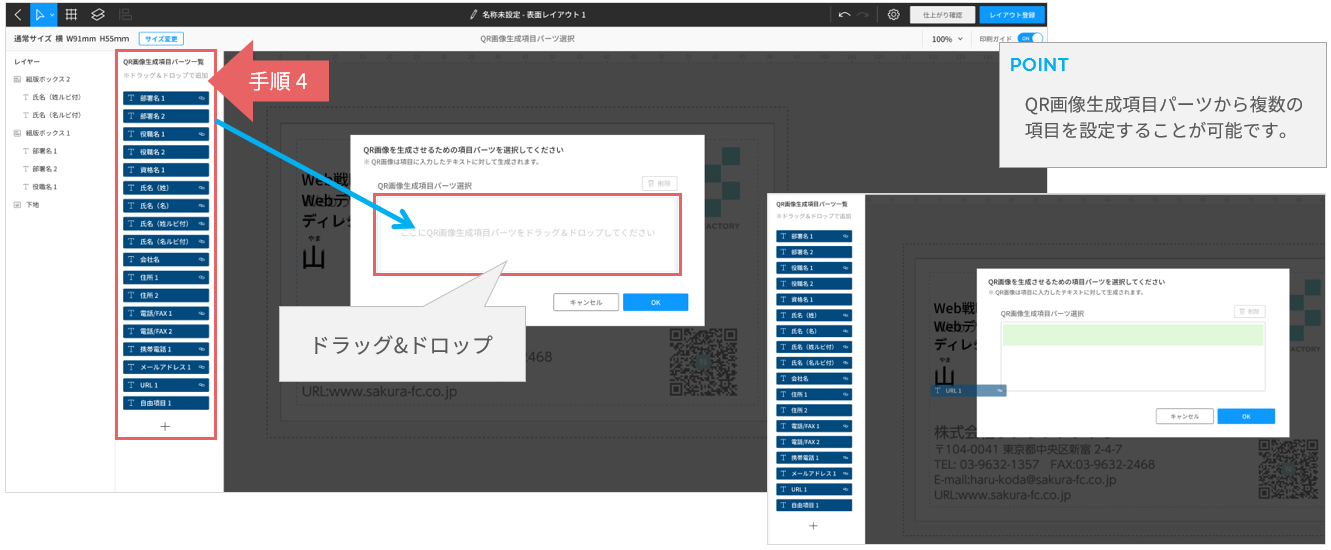Click the 削除 trash button in main dialog
Screen dimensions: 1331x550
coord(660,184)
